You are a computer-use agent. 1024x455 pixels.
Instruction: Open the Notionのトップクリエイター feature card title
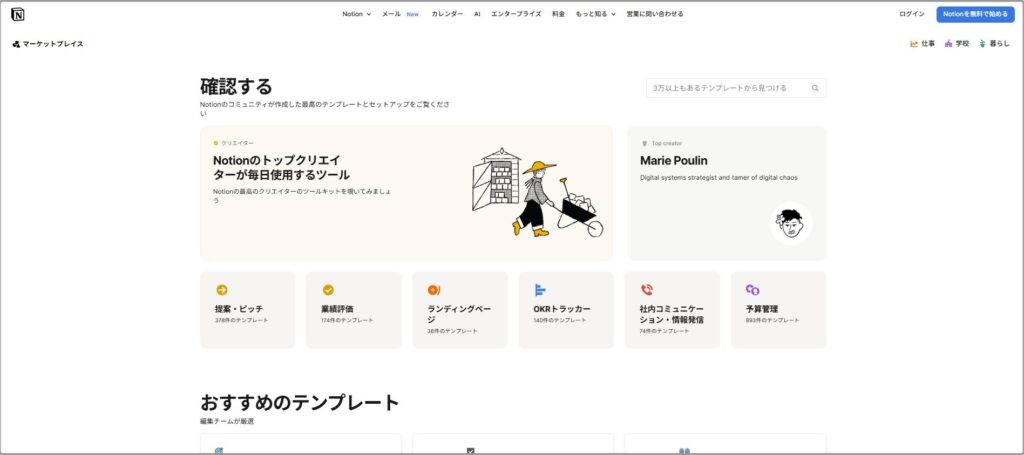coord(281,168)
